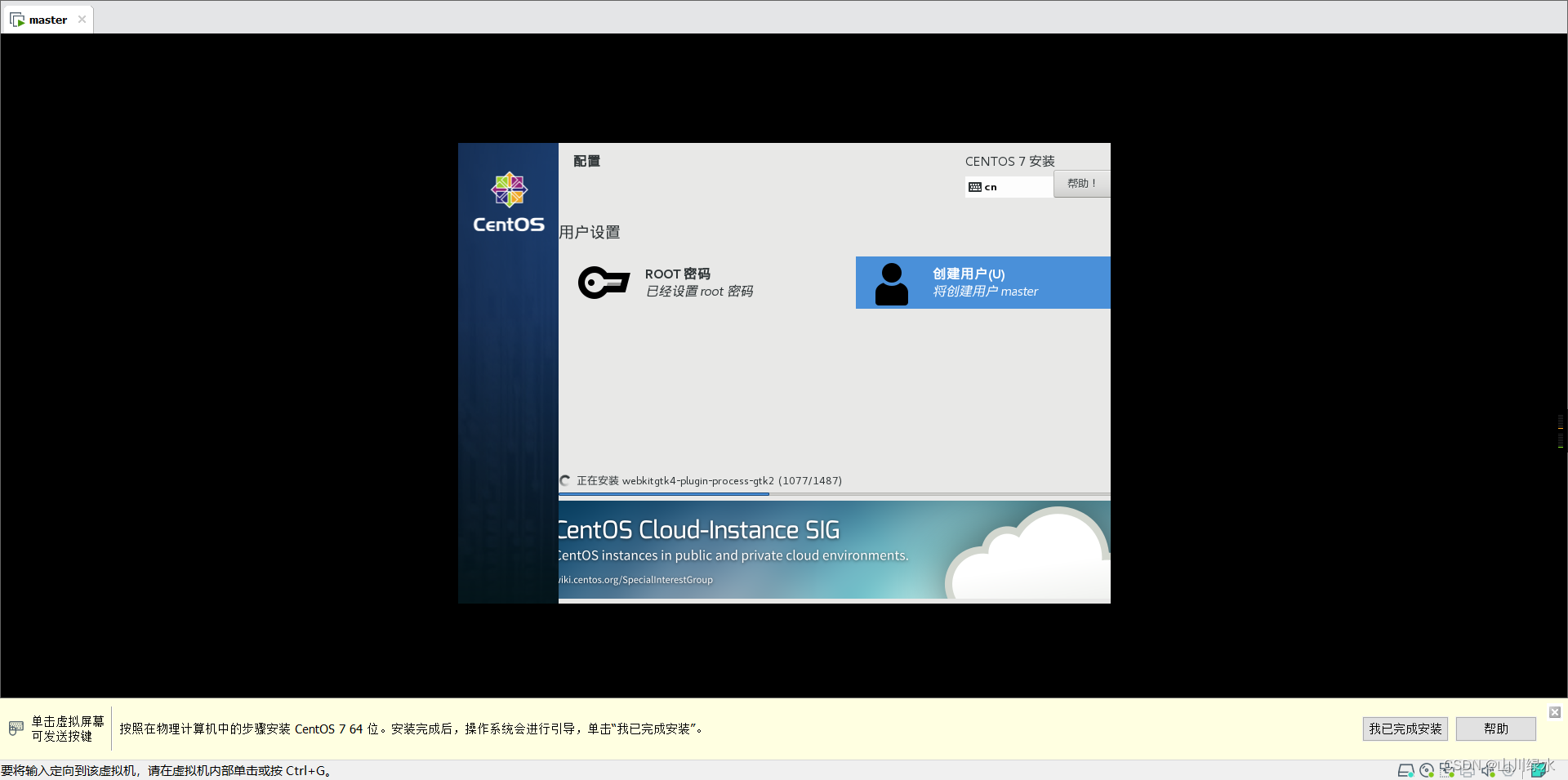The width and height of the screenshot is (1568, 780).
Task: Click the cloud graphic in CentOS banner
Action: click(1027, 553)
